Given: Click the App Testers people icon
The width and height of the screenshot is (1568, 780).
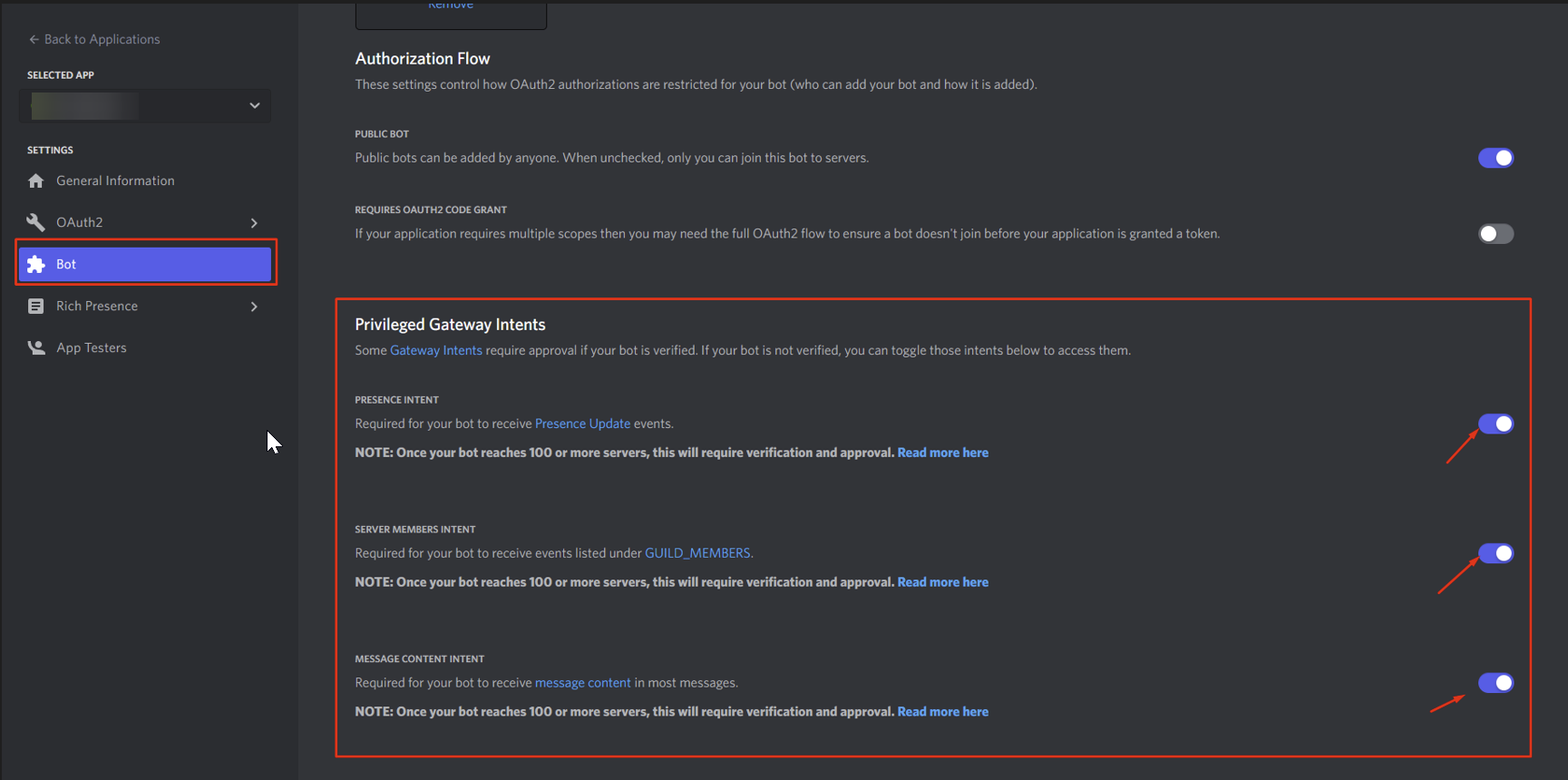Looking at the screenshot, I should click(36, 347).
